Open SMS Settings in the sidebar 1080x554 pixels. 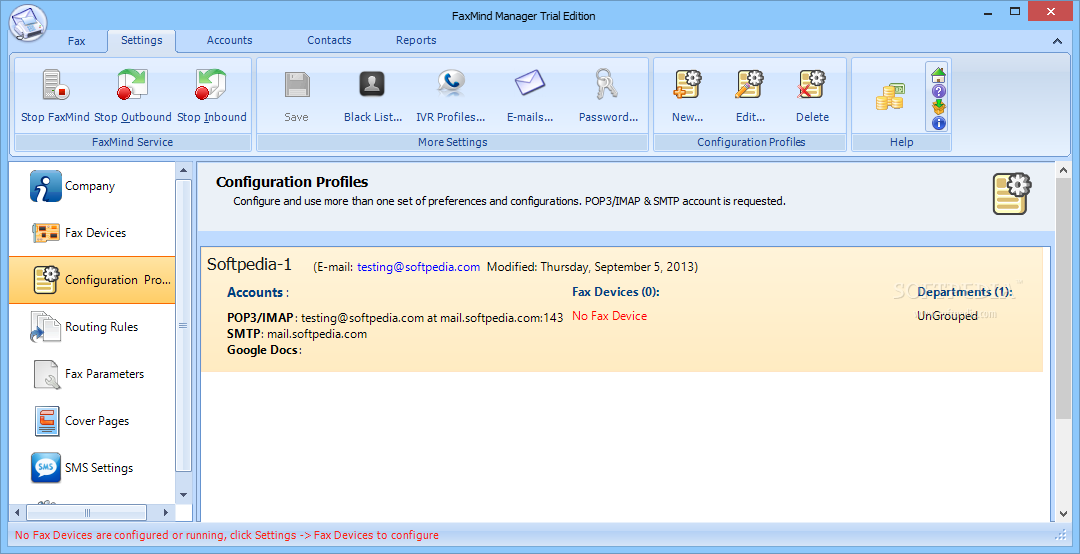click(x=92, y=467)
